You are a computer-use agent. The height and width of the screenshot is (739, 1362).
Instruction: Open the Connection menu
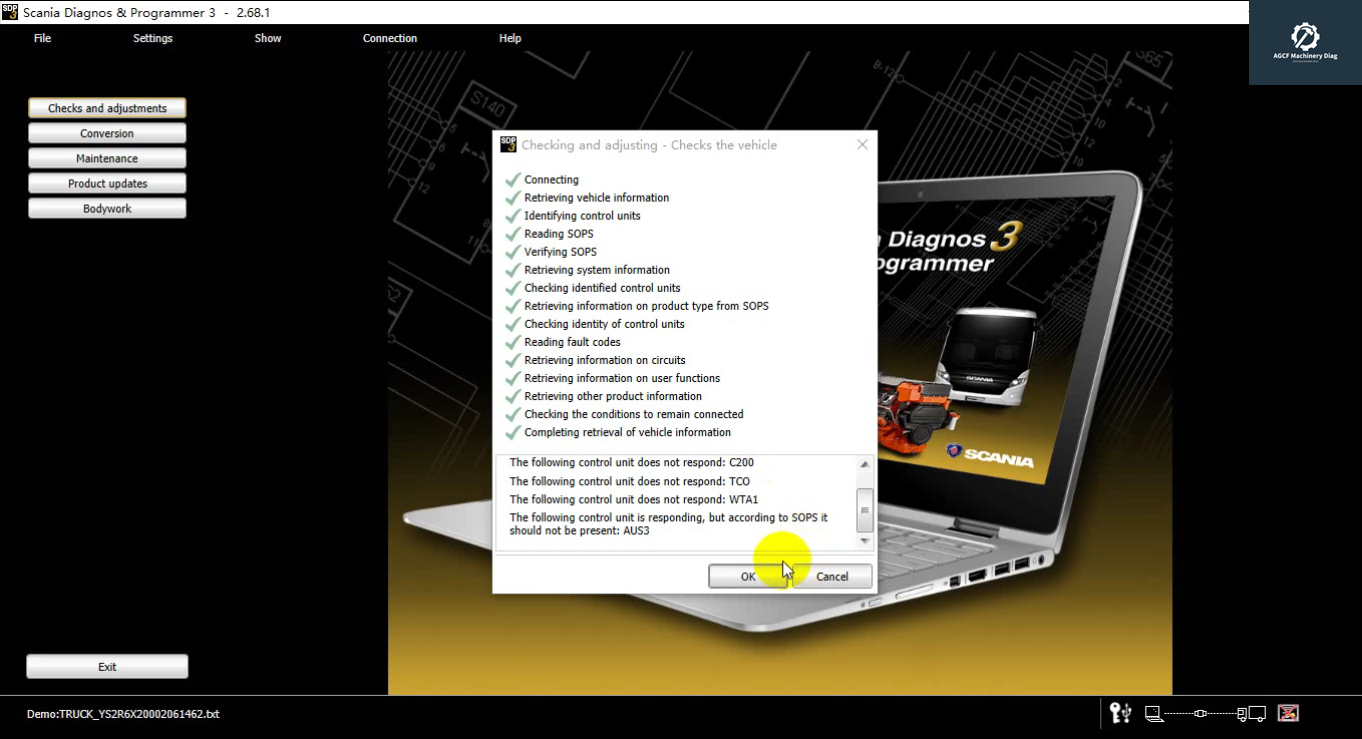click(x=389, y=38)
